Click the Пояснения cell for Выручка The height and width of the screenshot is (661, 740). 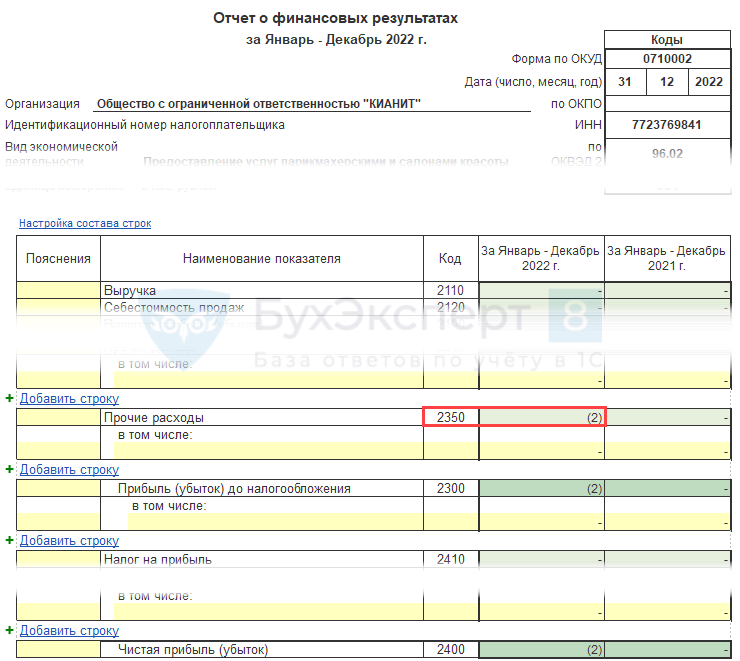[59, 290]
